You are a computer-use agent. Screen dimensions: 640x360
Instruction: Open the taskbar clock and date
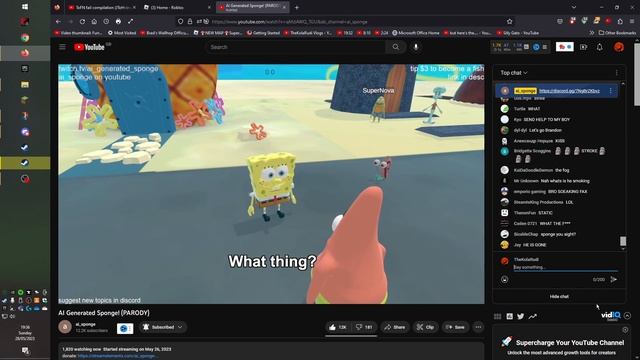click(x=25, y=333)
